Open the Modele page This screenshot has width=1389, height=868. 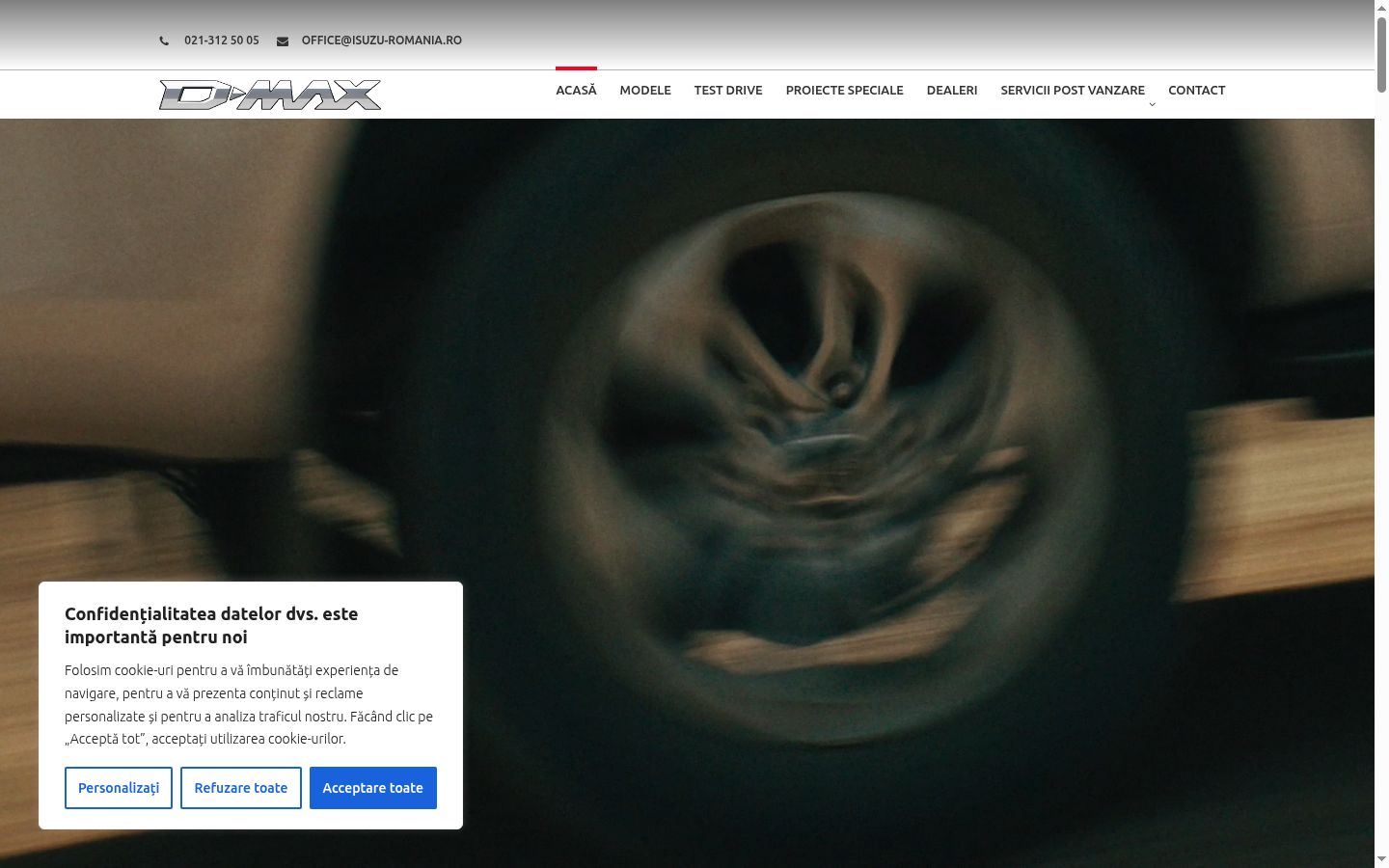click(x=645, y=91)
